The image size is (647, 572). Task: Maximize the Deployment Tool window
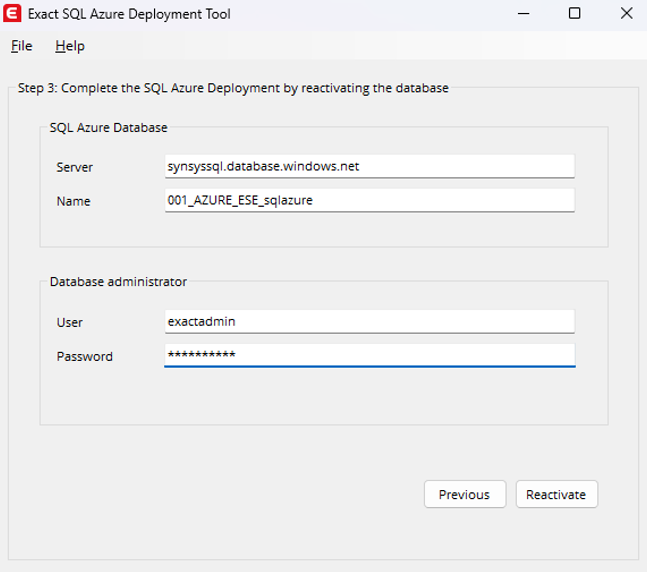[574, 14]
